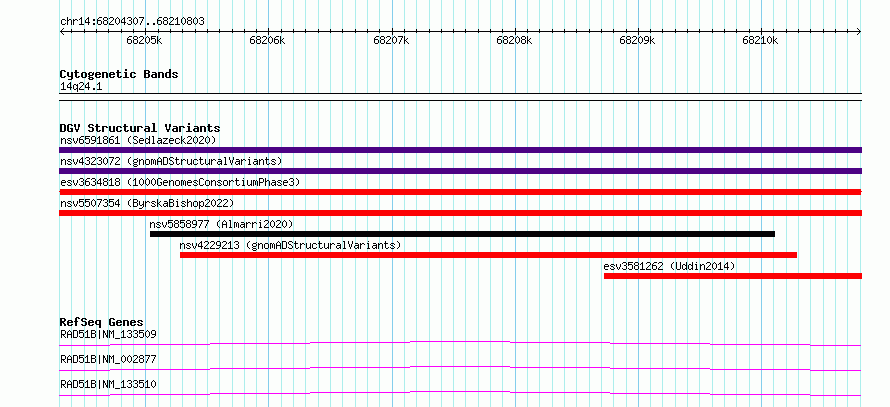The height and width of the screenshot is (407, 890).
Task: Open the Cytogenetic Bands track heading
Action: (119, 74)
